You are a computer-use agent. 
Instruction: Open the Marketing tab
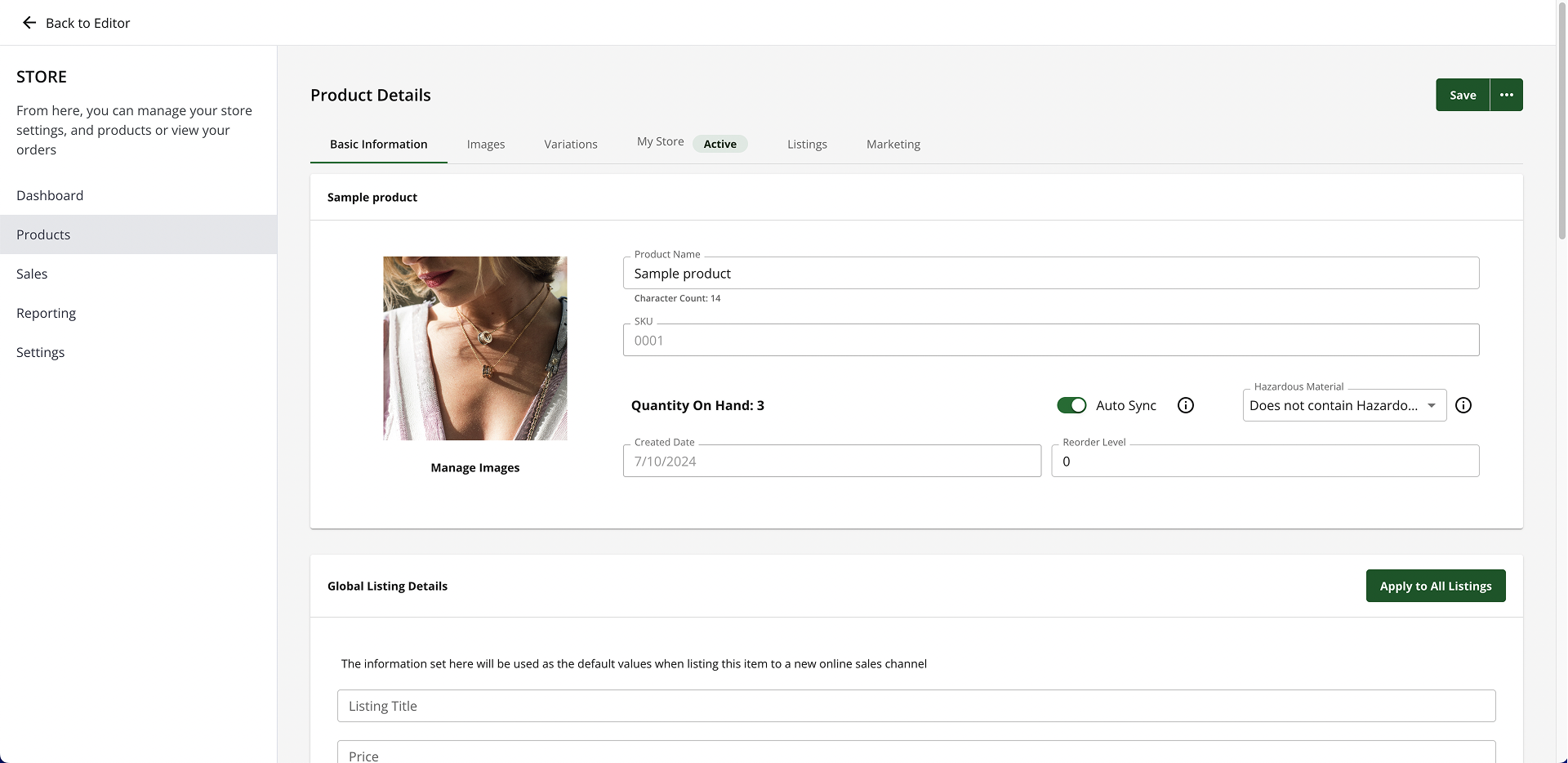pos(893,144)
